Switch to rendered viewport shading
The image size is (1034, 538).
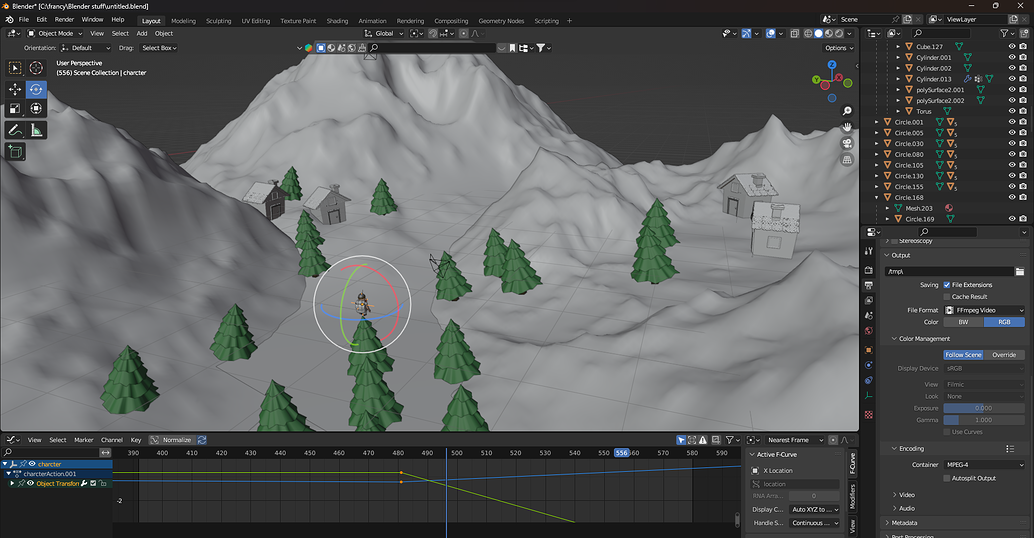[839, 34]
